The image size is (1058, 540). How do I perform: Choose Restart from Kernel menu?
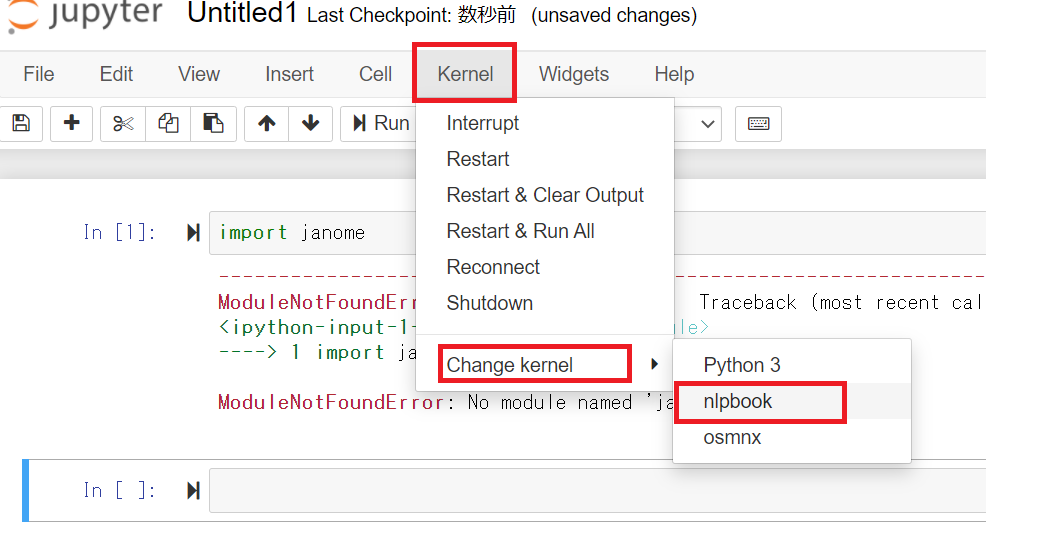545,159
